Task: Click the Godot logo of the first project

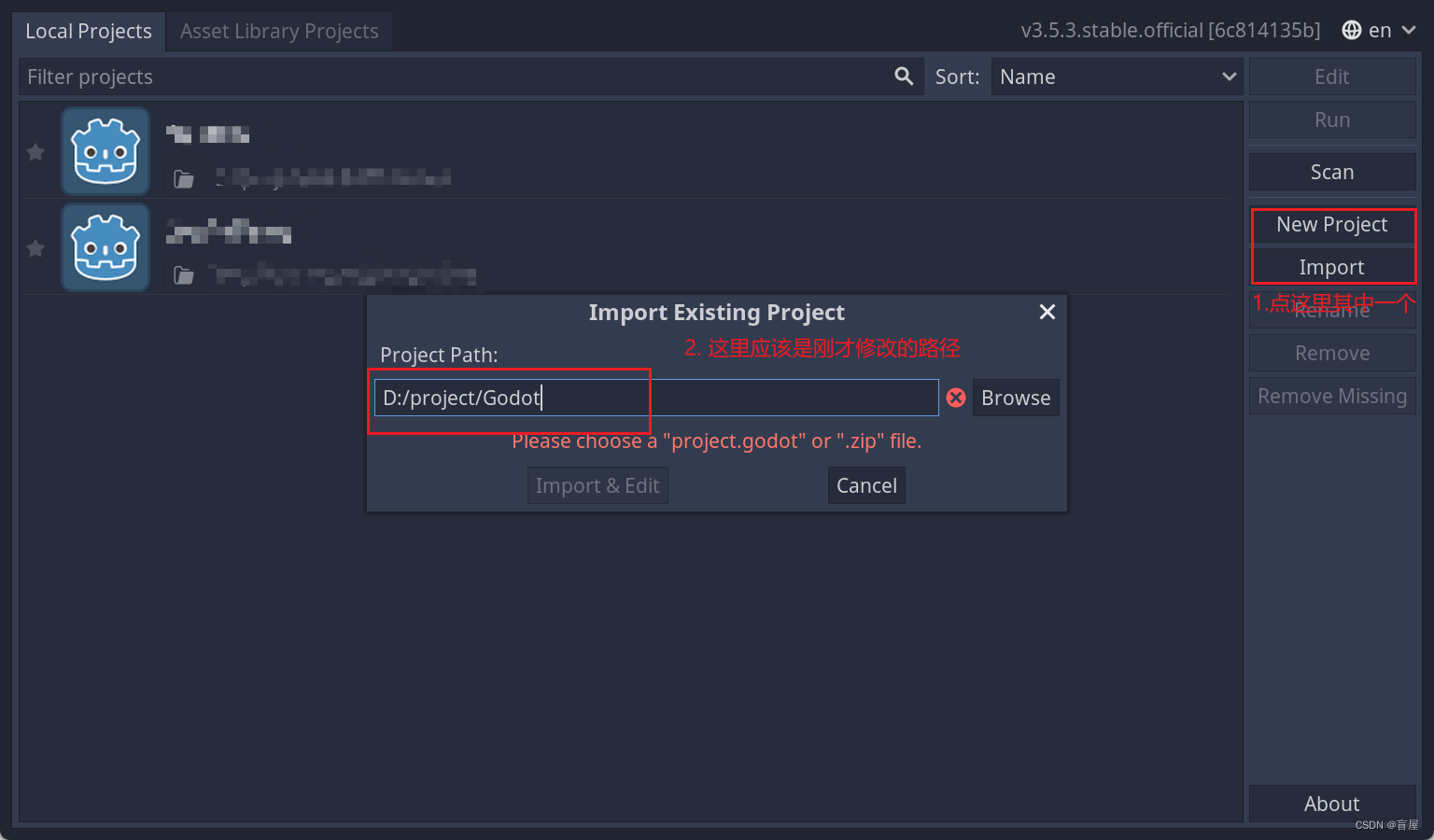Action: 105,150
